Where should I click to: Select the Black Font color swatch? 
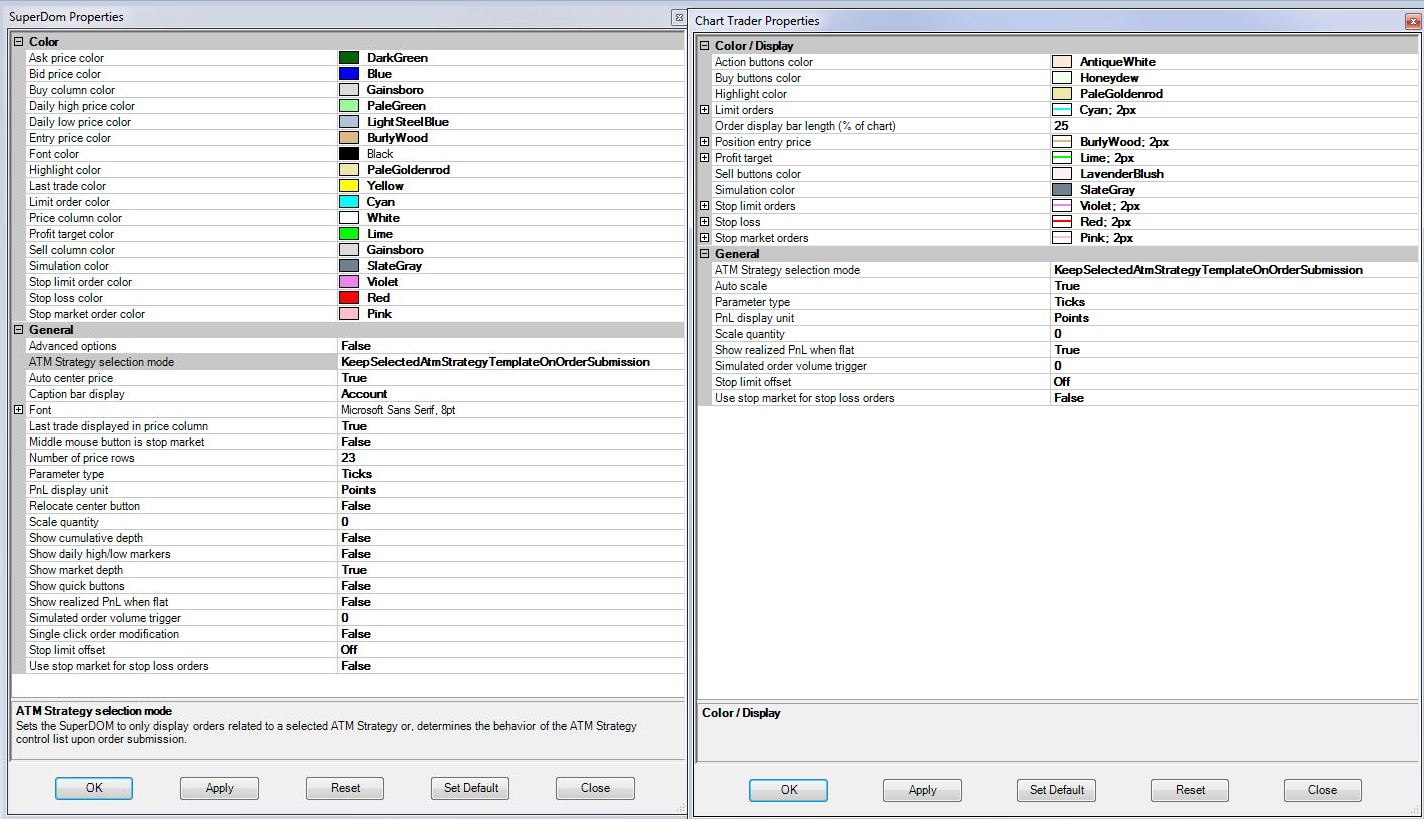349,154
